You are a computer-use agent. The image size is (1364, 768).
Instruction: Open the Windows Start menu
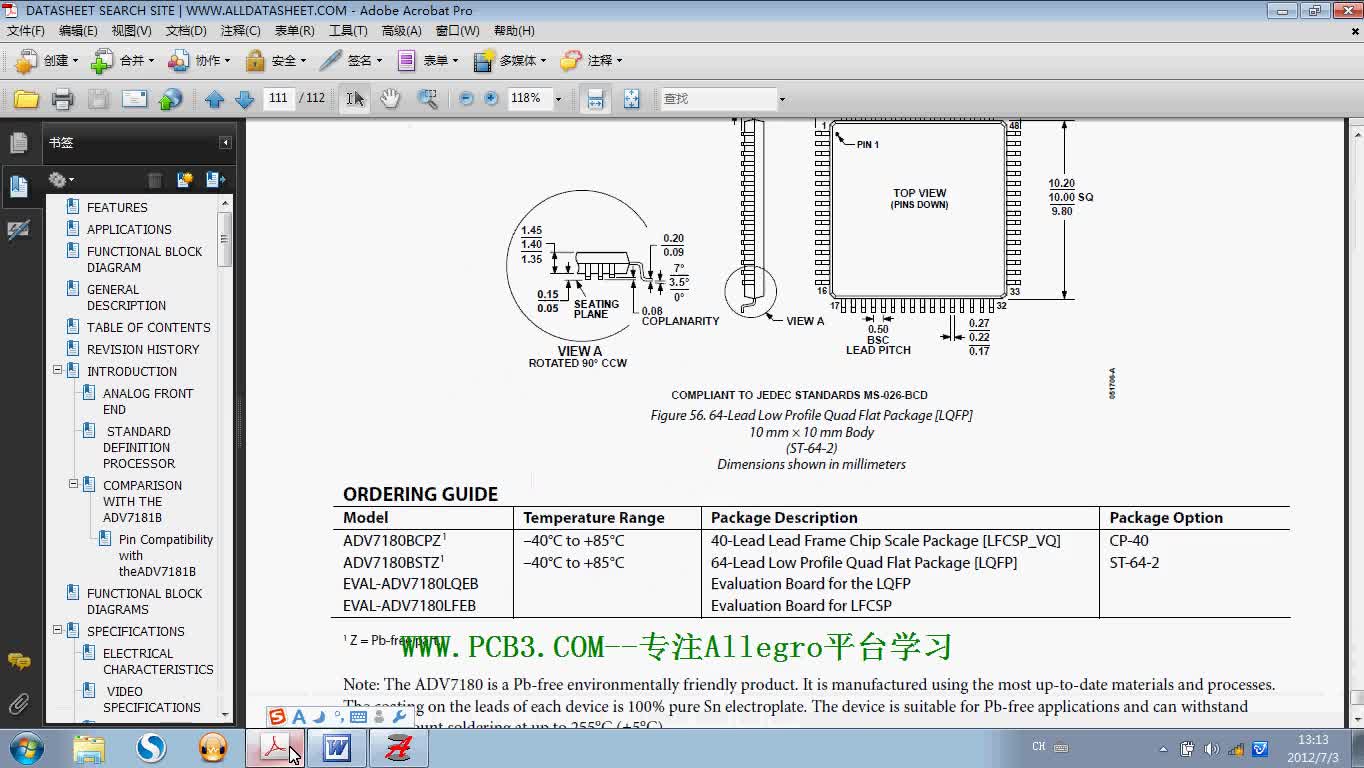[x=24, y=748]
